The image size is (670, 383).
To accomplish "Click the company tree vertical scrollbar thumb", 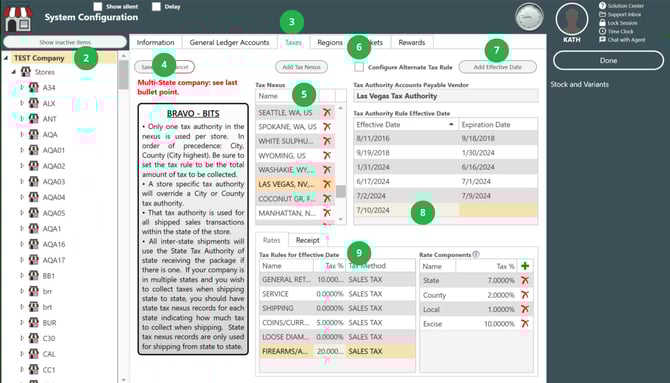I will (x=123, y=74).
